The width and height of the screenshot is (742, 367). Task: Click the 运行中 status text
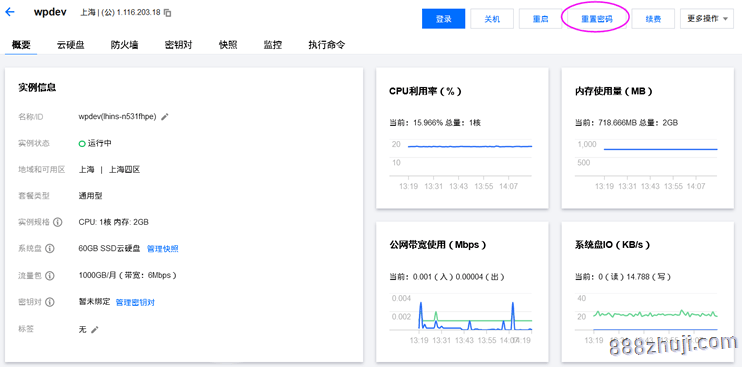(100, 143)
